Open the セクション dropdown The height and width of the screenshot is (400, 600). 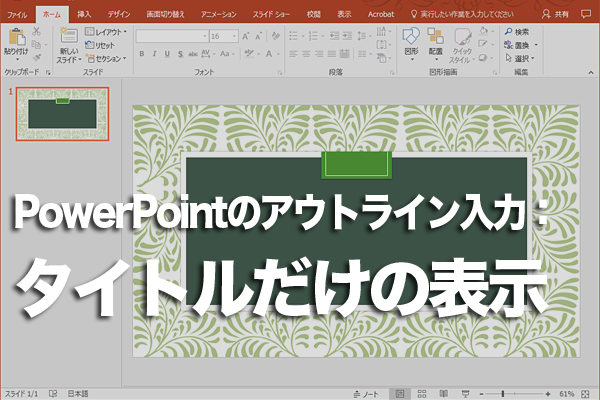[x=106, y=59]
